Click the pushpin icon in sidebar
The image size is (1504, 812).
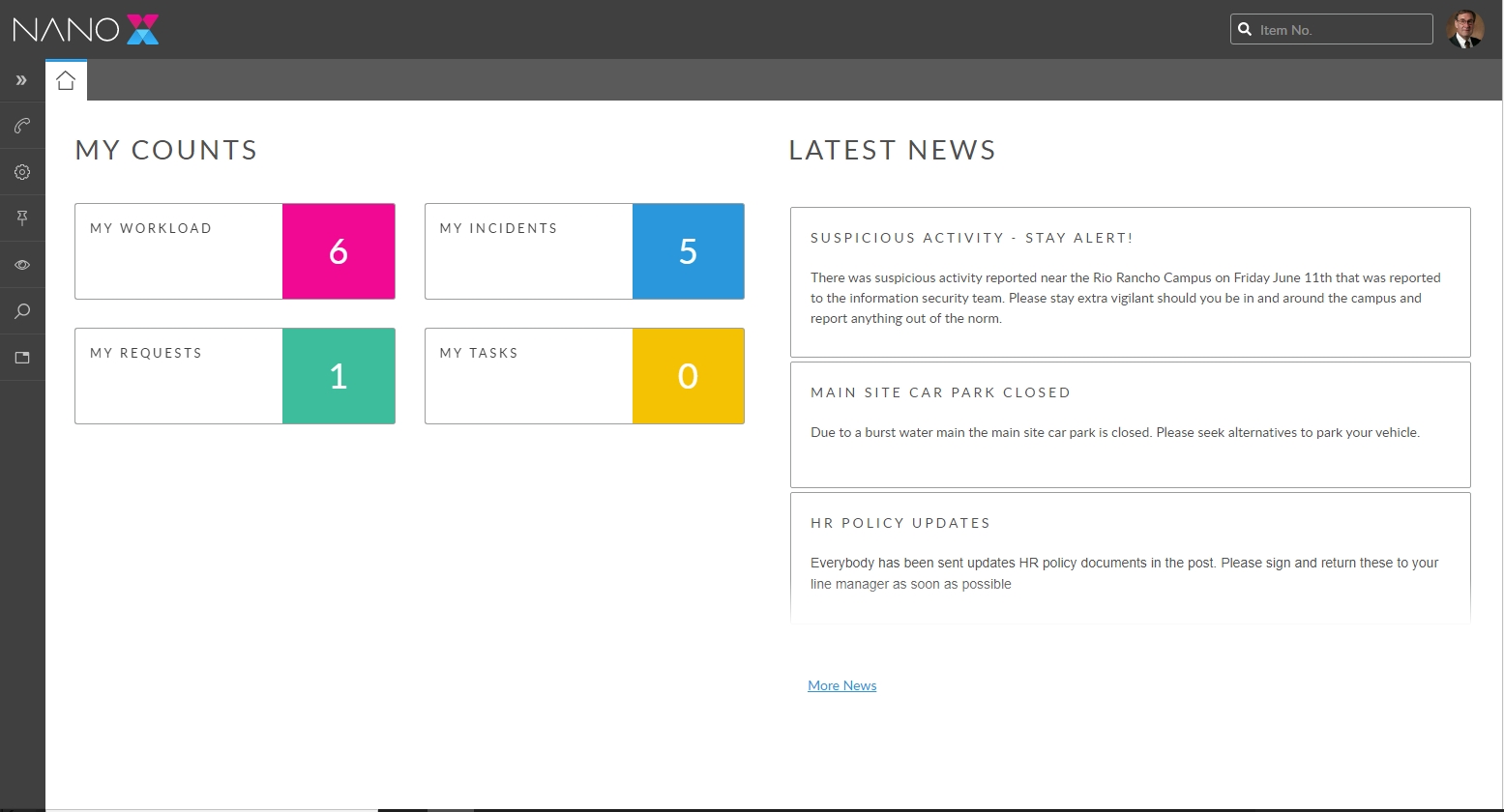[x=22, y=218]
